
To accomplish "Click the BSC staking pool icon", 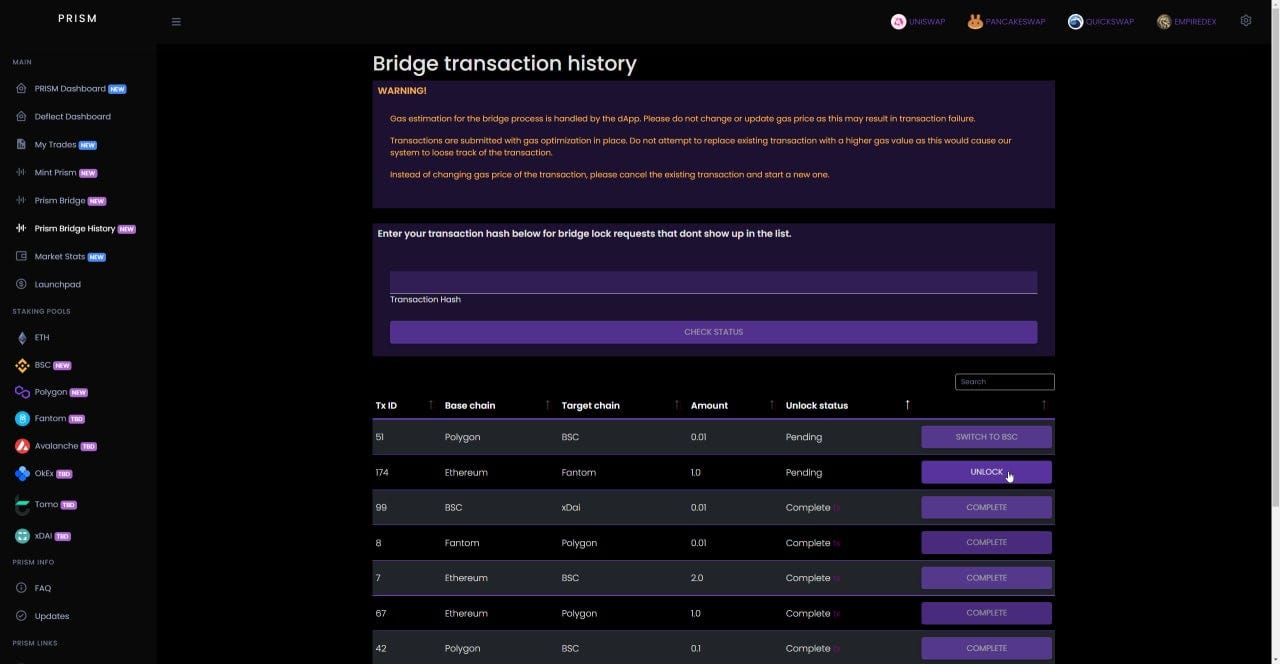I will pos(22,365).
